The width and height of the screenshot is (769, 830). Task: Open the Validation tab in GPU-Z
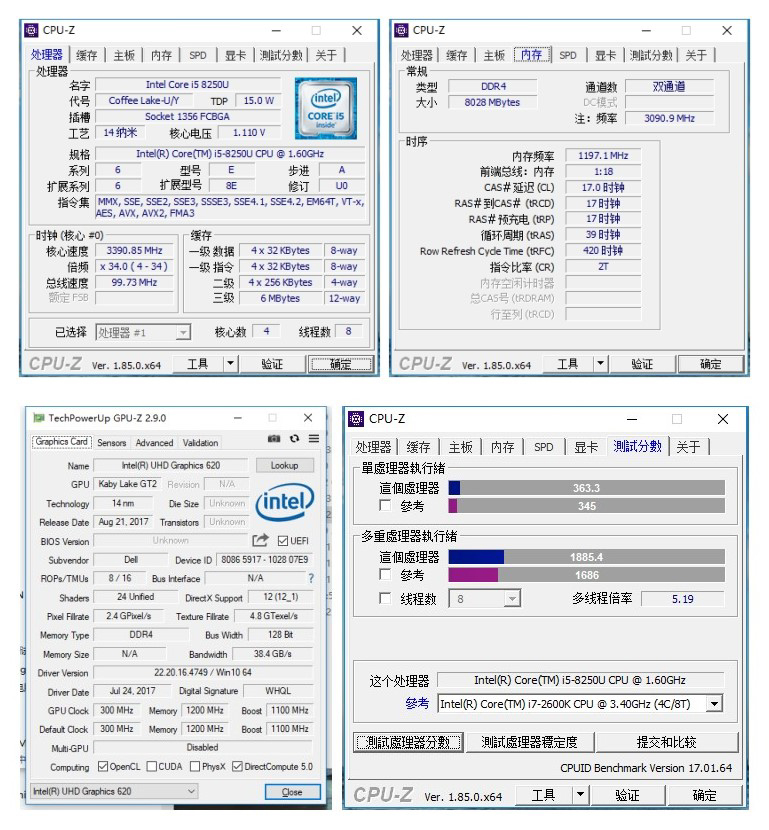(200, 443)
